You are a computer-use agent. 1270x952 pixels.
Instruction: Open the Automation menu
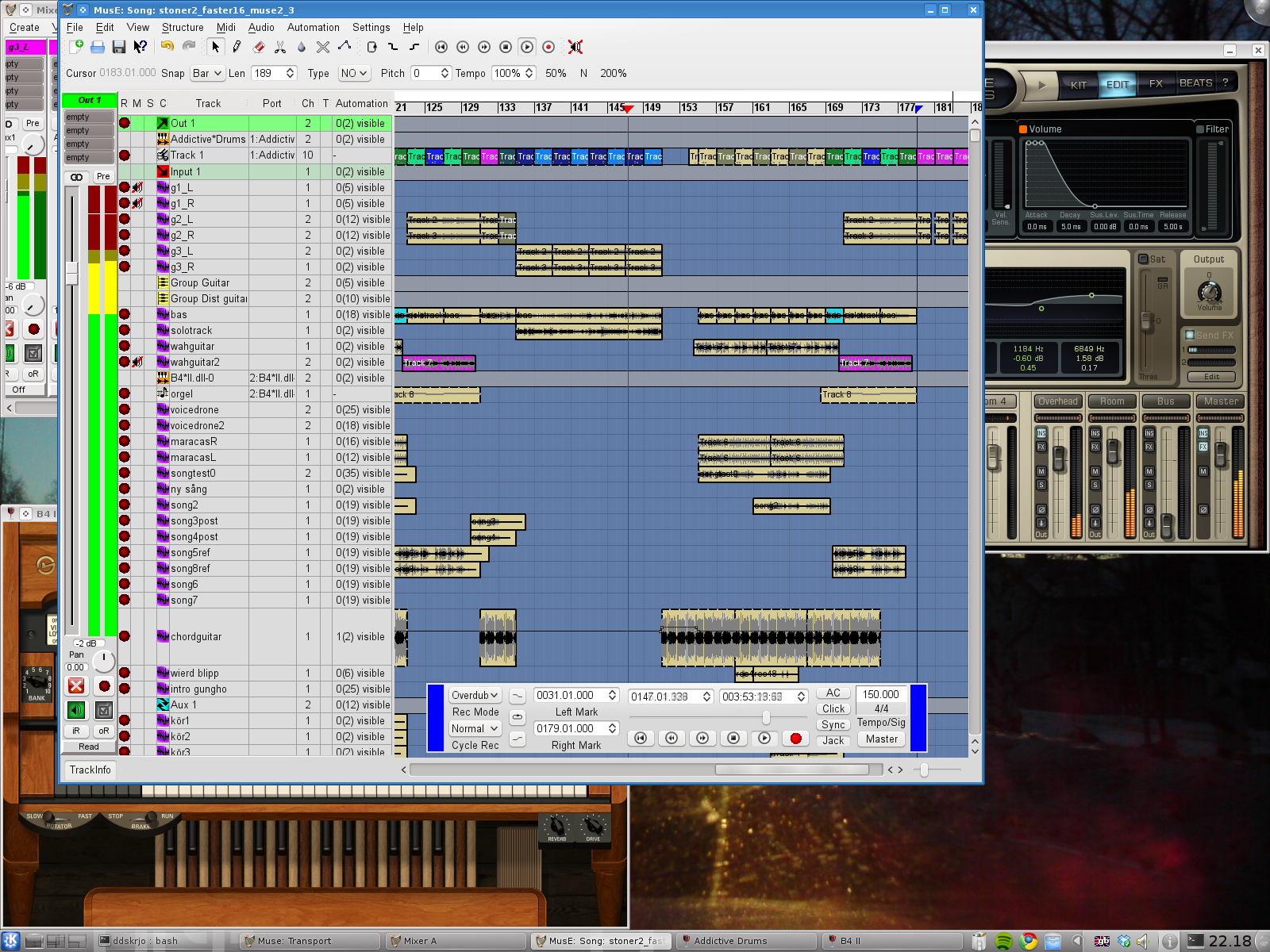point(313,27)
